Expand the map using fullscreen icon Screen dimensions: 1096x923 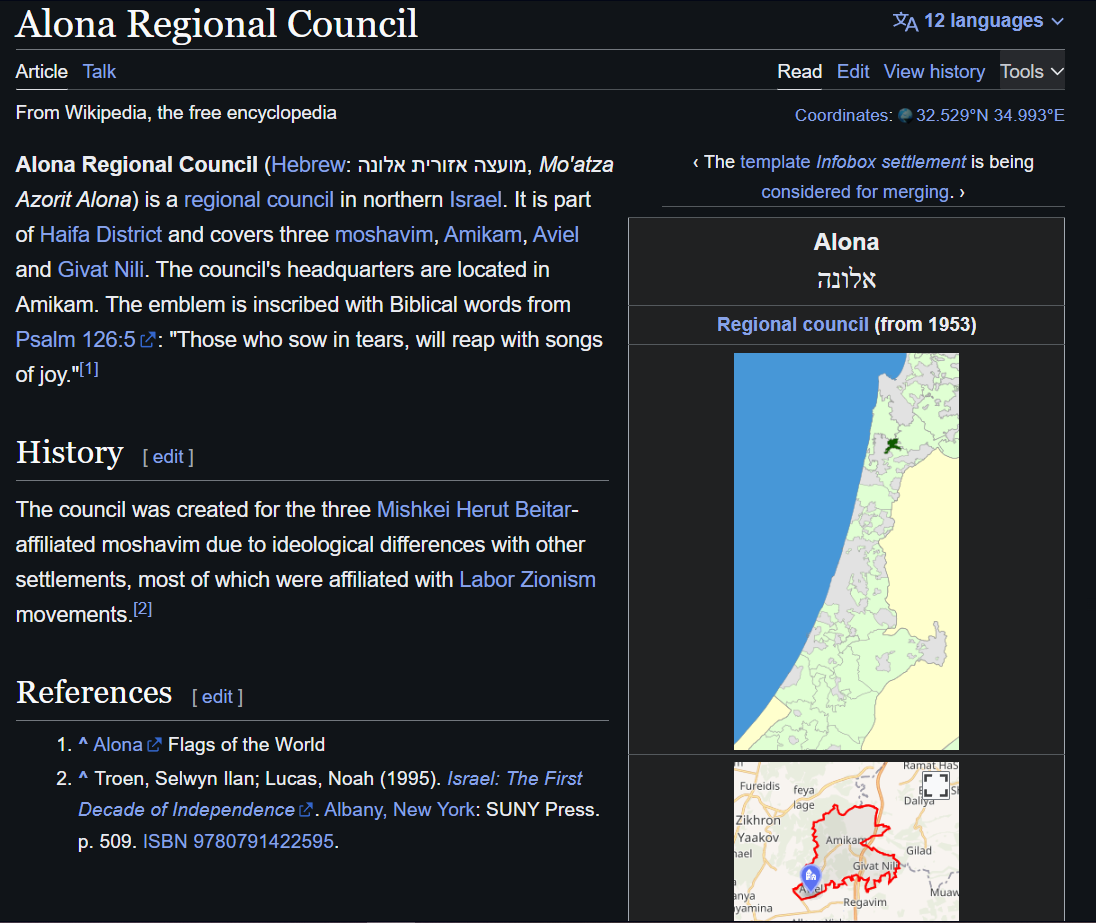click(936, 785)
